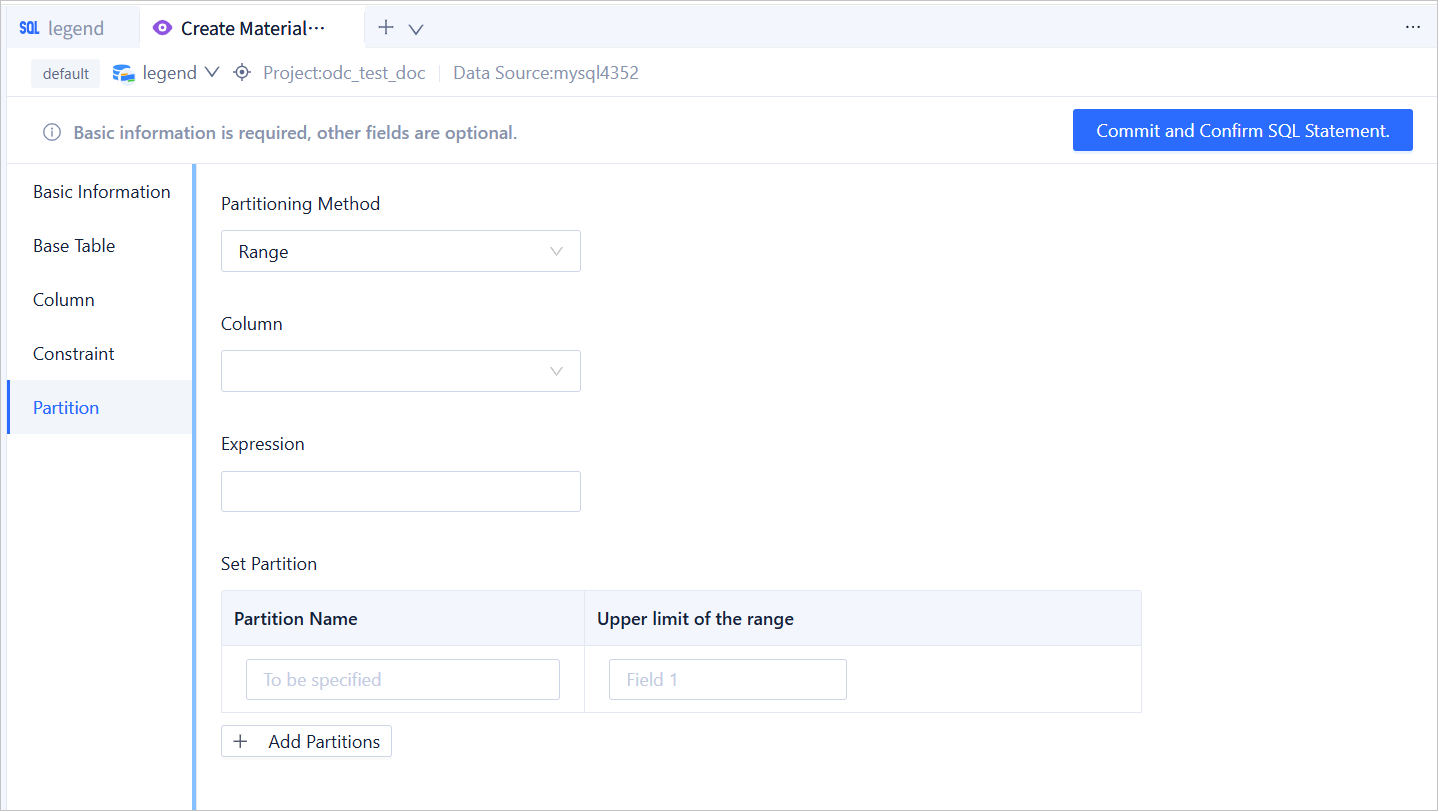Click the Expression input field
This screenshot has width=1438, height=811.
coord(400,492)
